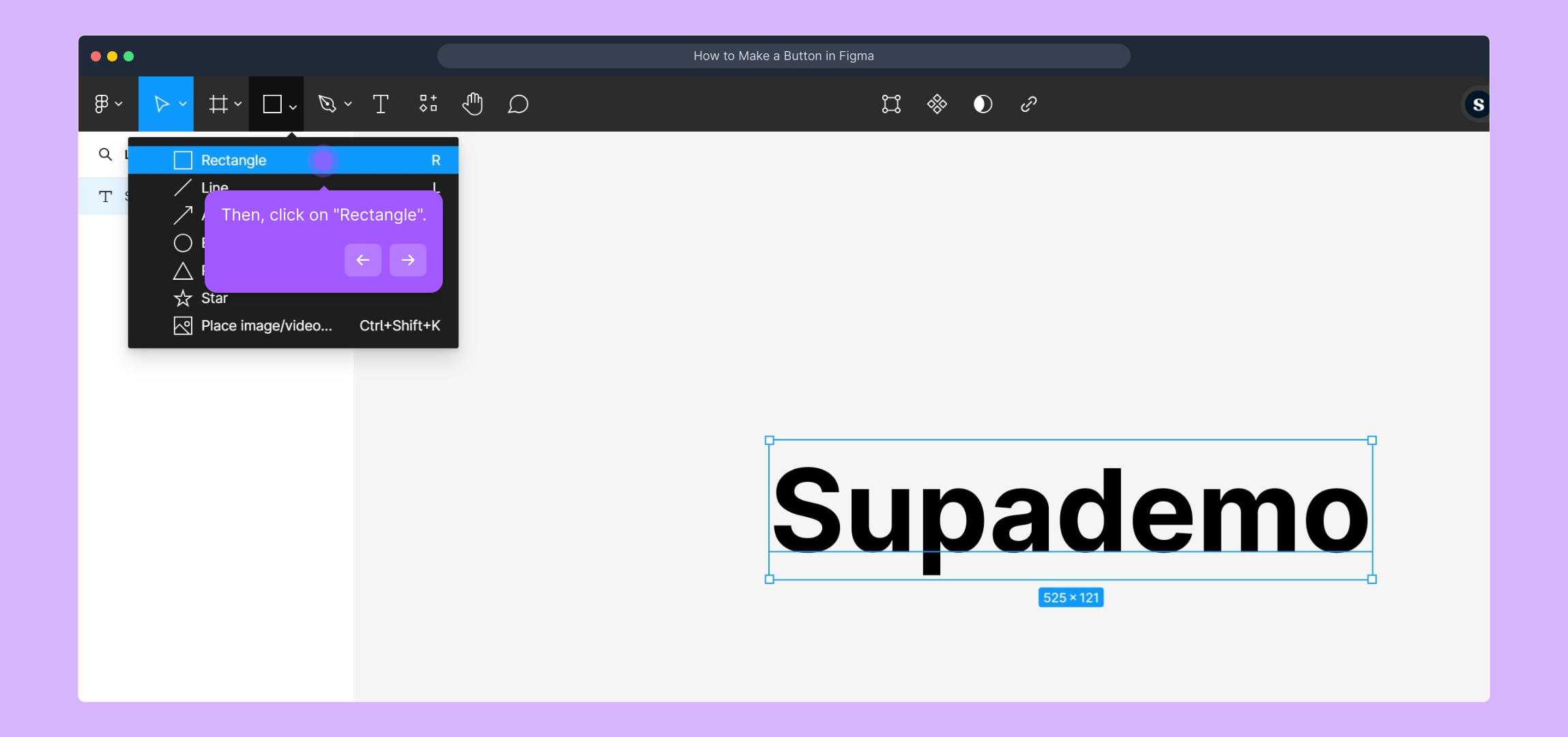1568x737 pixels.
Task: Go to previous tutorial step arrow
Action: pos(363,260)
